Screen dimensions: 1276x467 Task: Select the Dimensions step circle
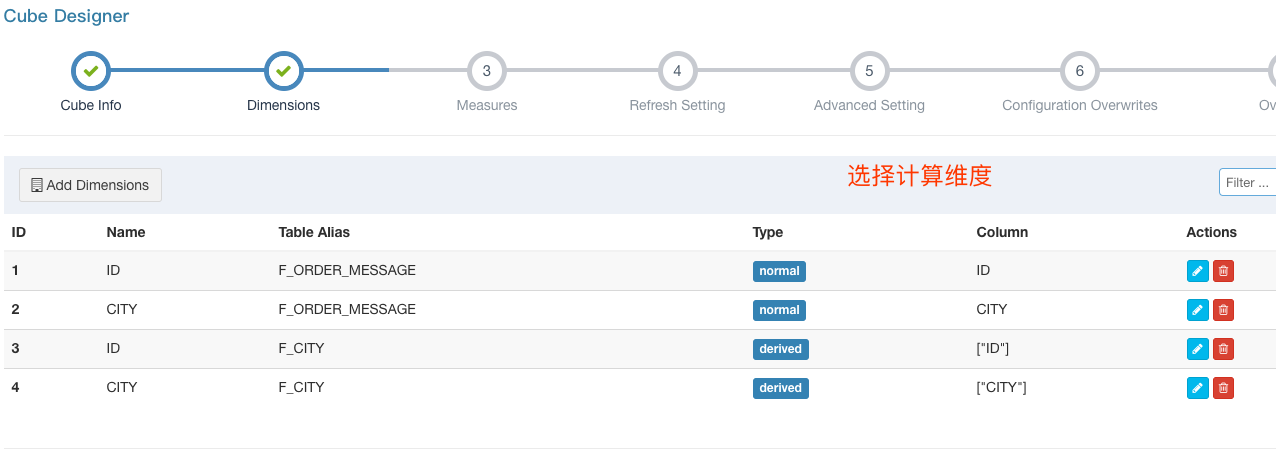click(283, 71)
